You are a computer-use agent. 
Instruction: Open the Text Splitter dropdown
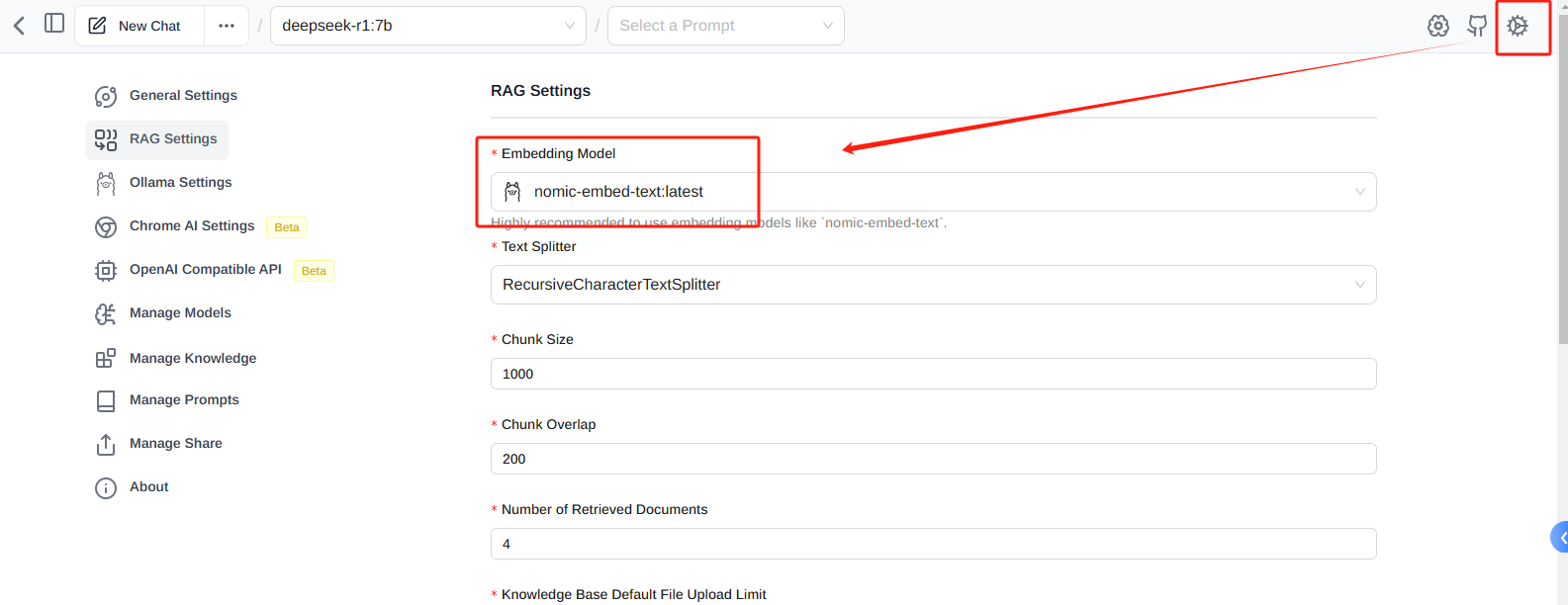click(933, 285)
